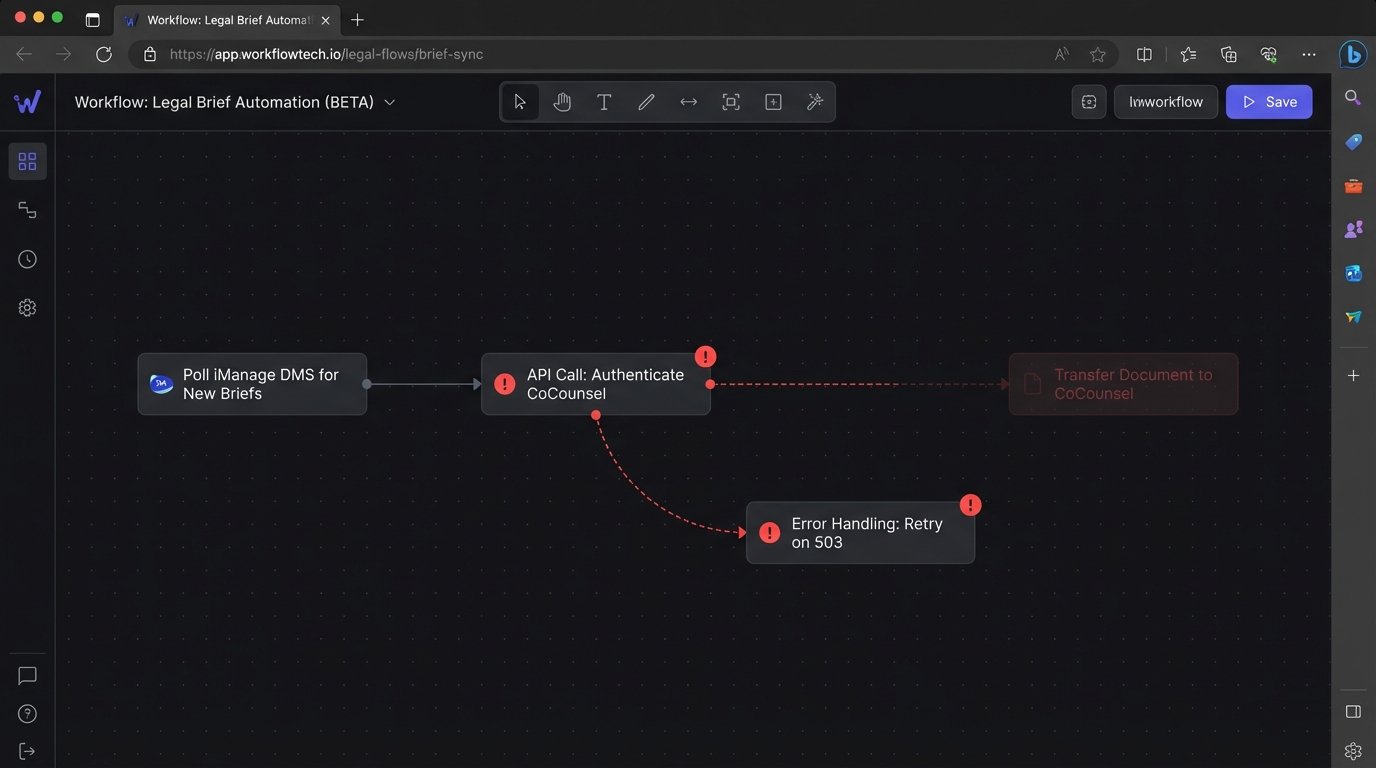Expand the workflow title dropdown chevron
This screenshot has width=1376, height=768.
point(390,102)
